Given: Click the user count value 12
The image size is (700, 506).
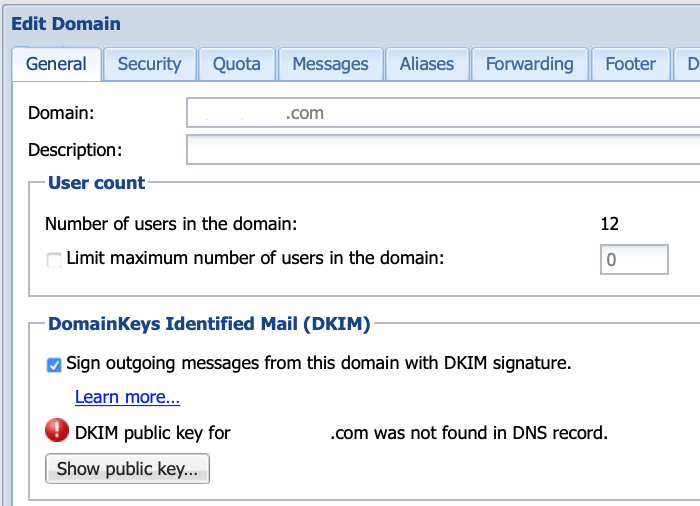Looking at the screenshot, I should click(609, 223).
